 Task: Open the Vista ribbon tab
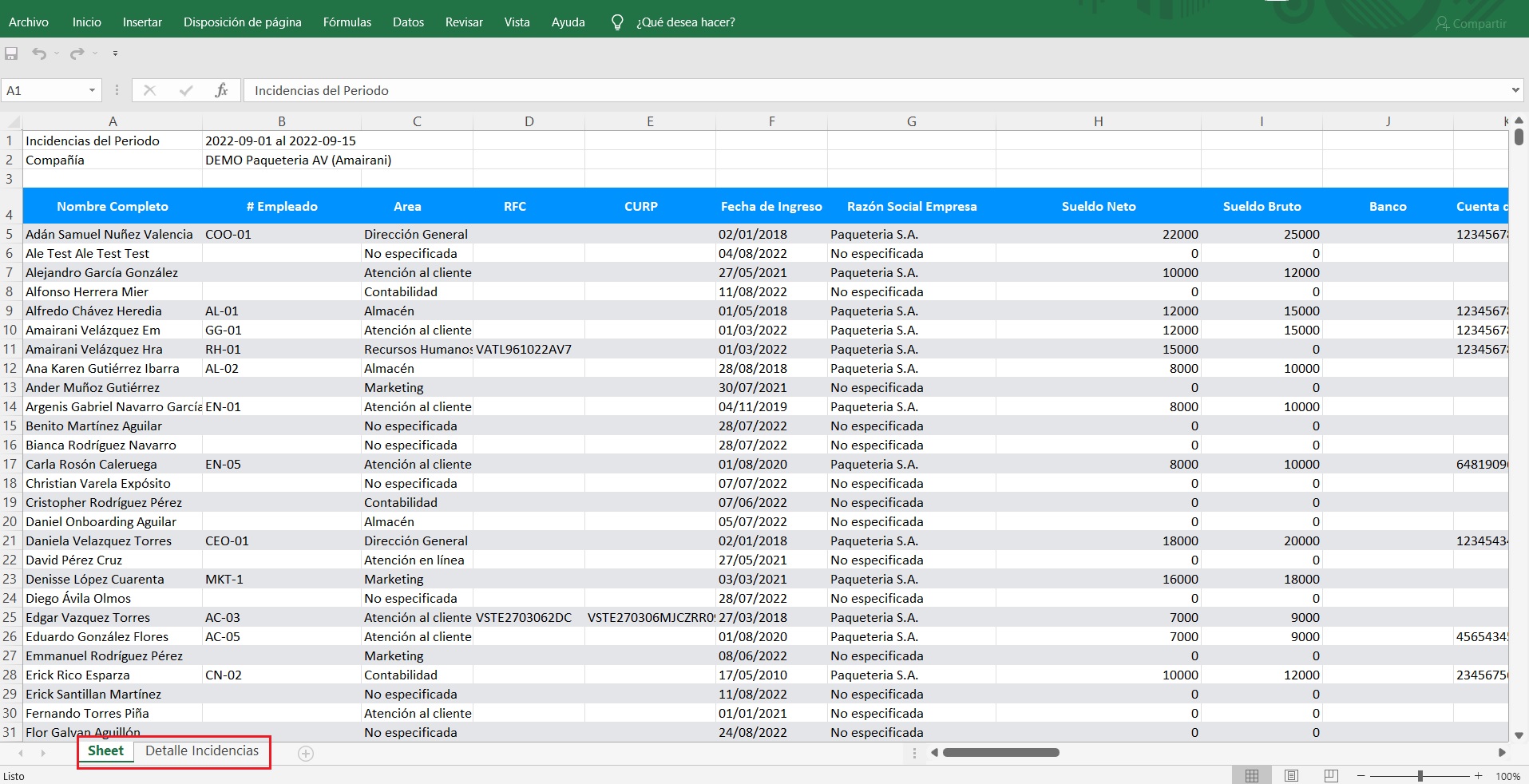(x=517, y=22)
